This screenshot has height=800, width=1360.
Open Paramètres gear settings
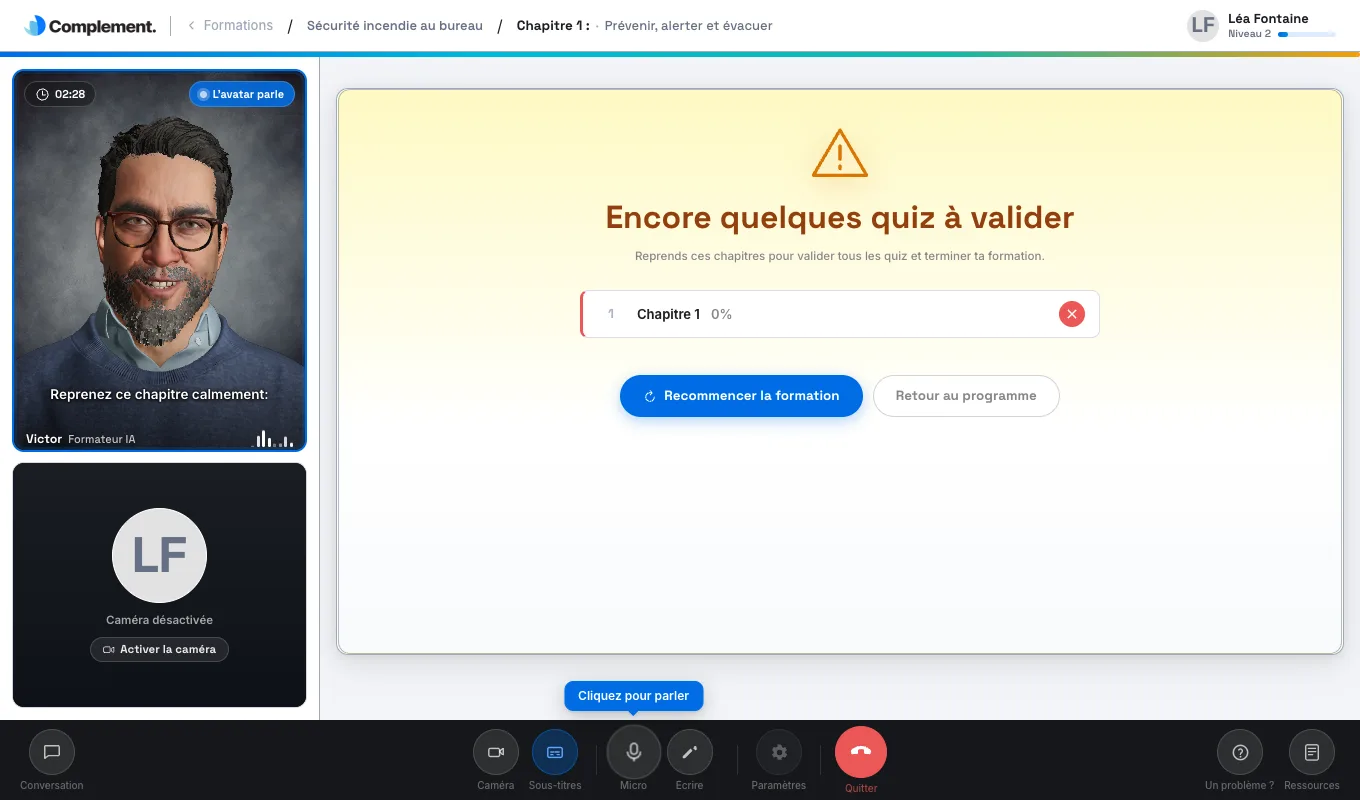(779, 752)
